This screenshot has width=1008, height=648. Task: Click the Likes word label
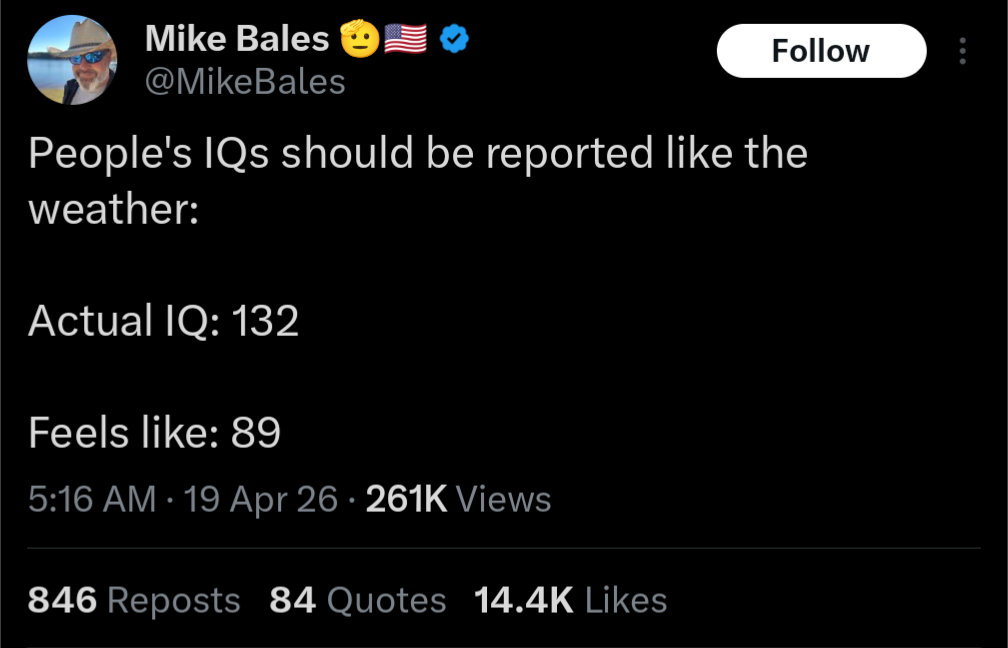[x=627, y=600]
